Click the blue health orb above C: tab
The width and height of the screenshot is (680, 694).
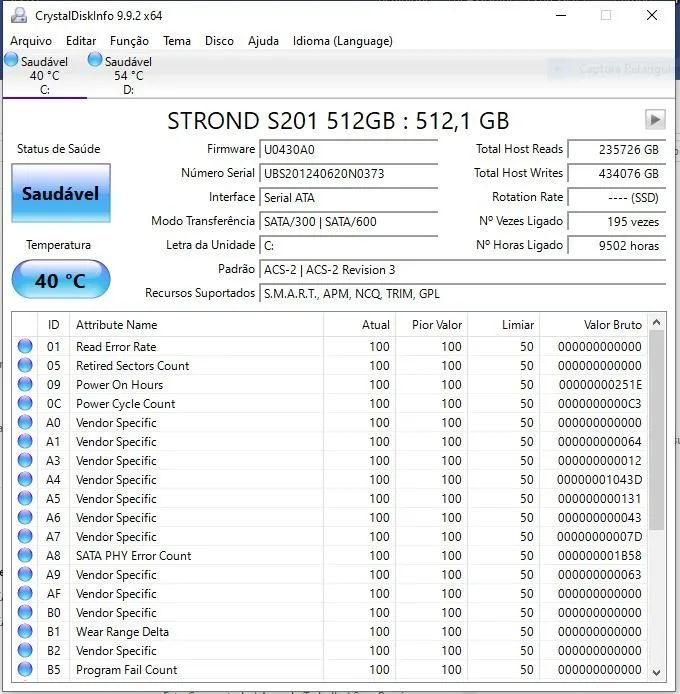(11, 59)
